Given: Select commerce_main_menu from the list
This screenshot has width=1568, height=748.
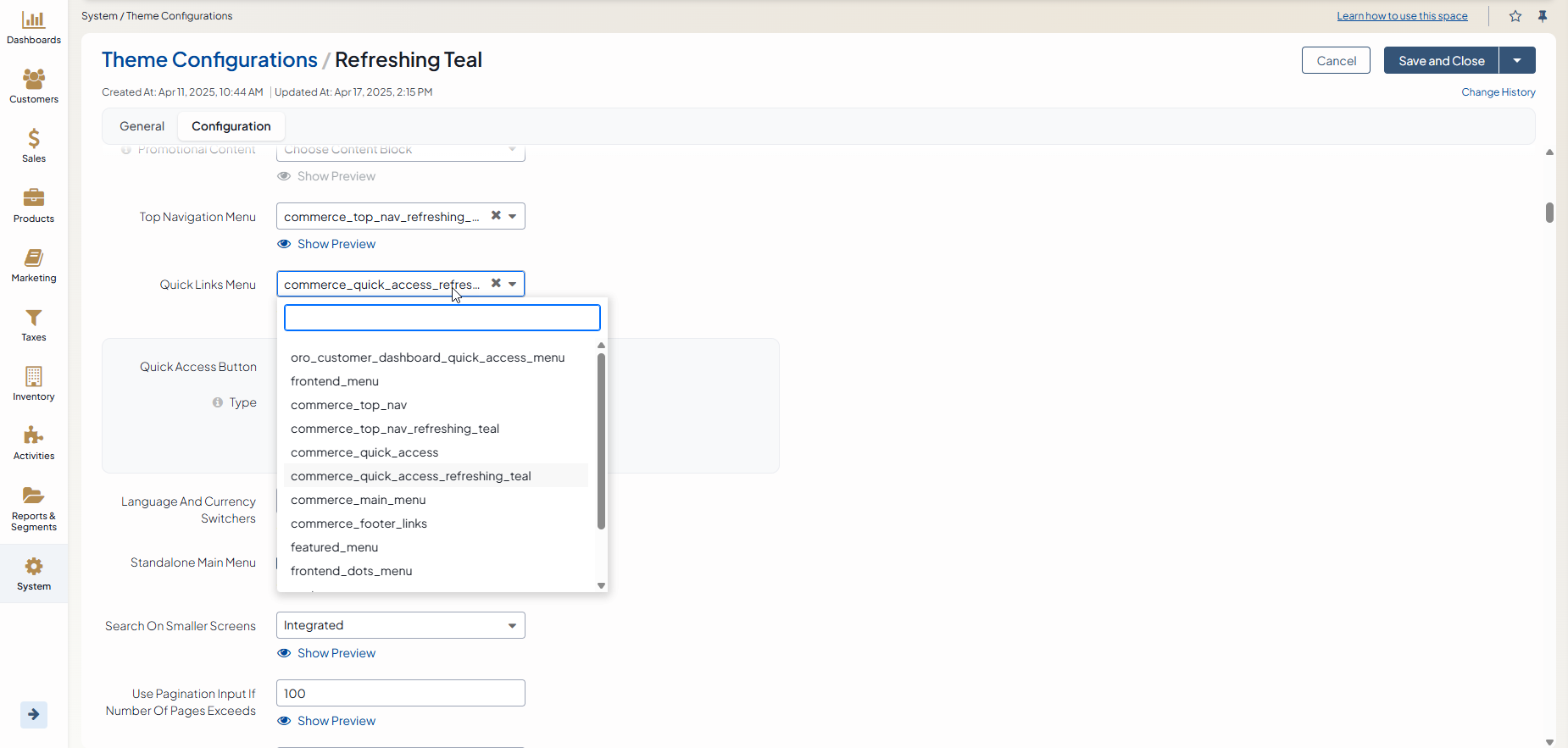Looking at the screenshot, I should (x=358, y=500).
